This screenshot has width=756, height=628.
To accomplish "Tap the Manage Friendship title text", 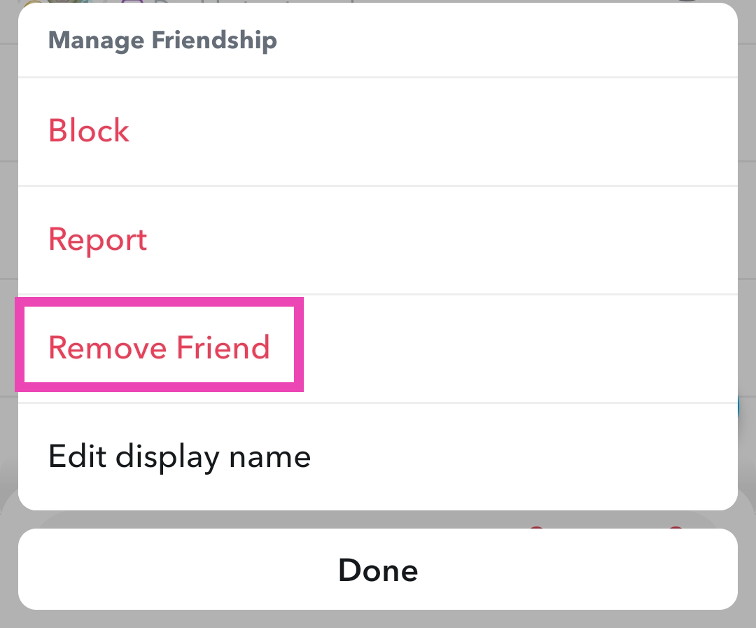I will point(163,41).
